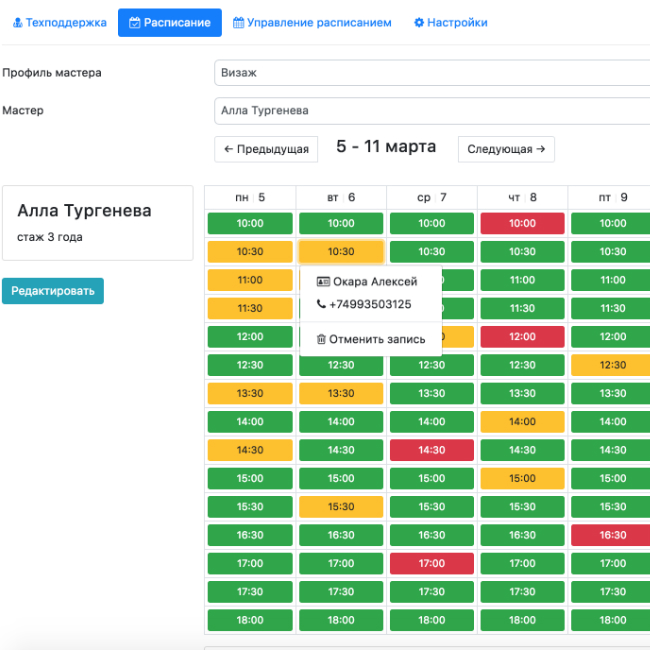Click the contact card icon near Окара Алексей
Viewport: 650px width, 650px height.
(322, 282)
